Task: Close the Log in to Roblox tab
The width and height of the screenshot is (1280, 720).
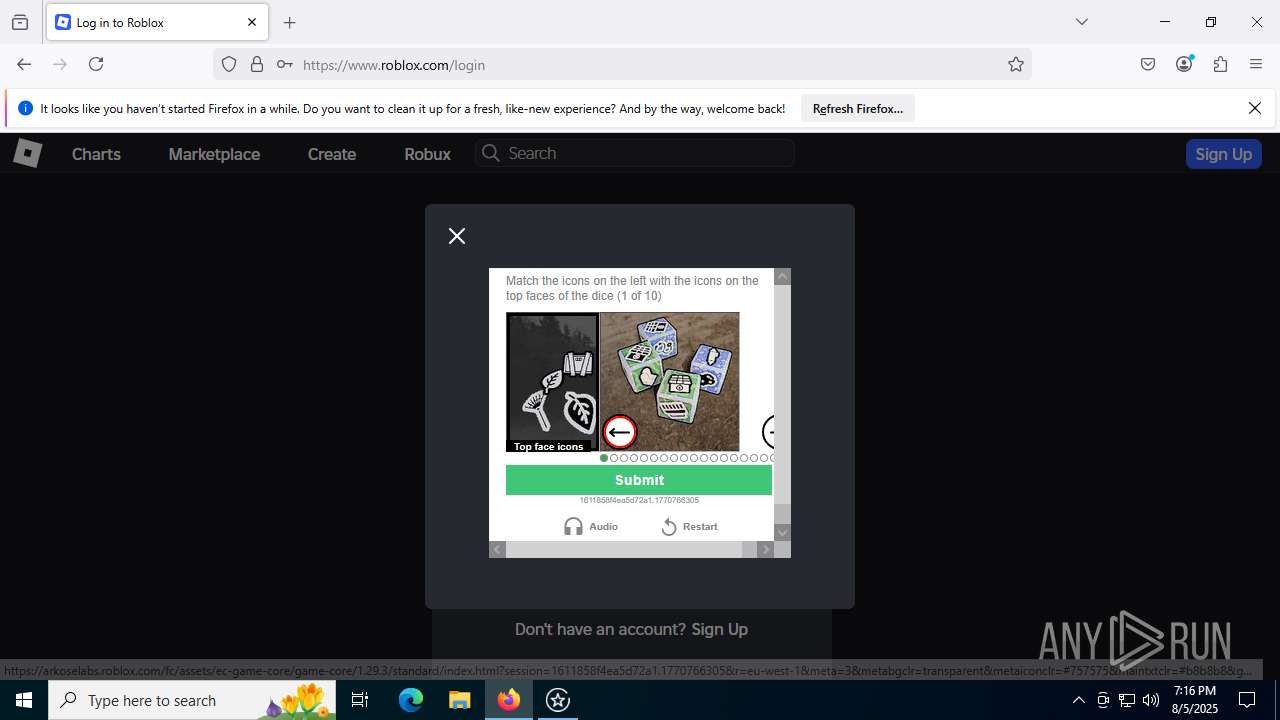Action: click(x=252, y=22)
